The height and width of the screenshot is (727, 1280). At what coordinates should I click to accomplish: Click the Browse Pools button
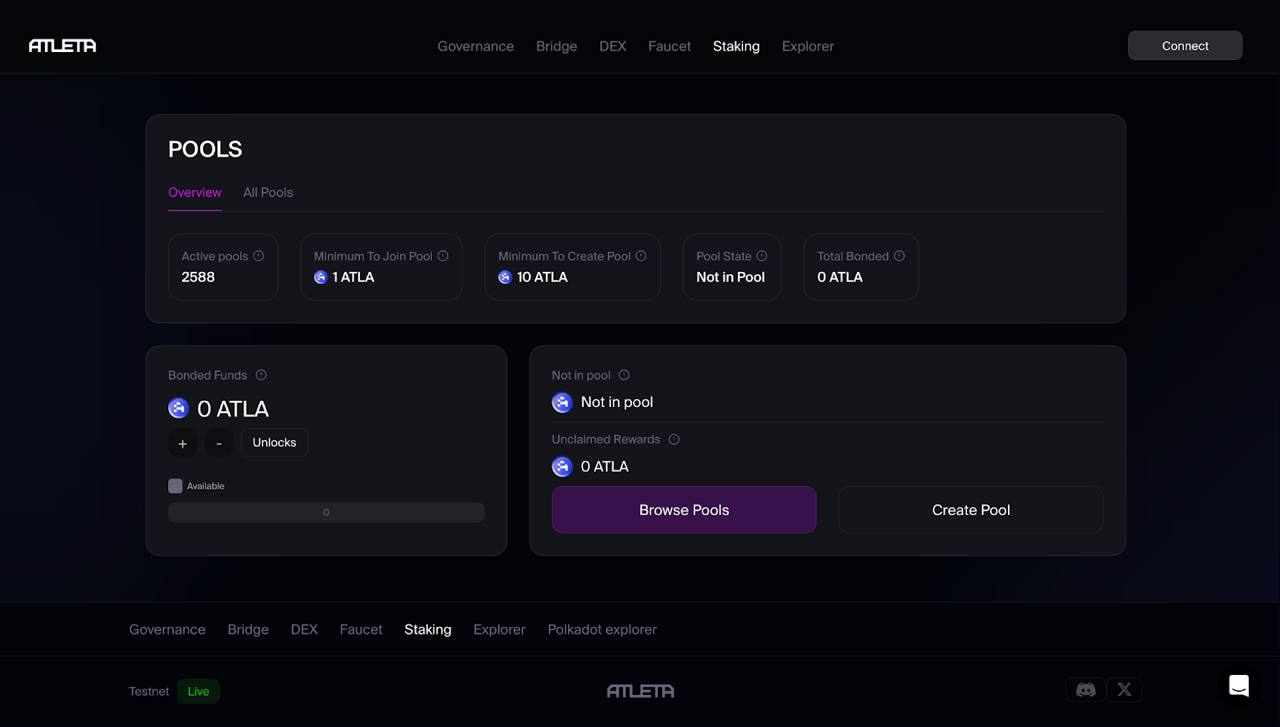(x=684, y=509)
